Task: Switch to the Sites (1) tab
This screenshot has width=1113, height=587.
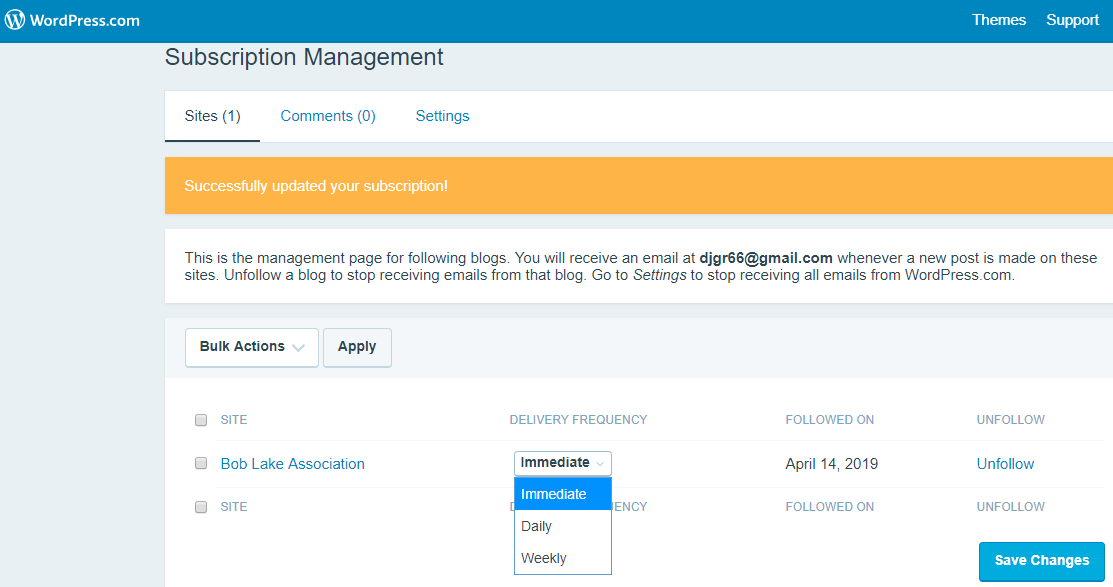Action: (212, 116)
